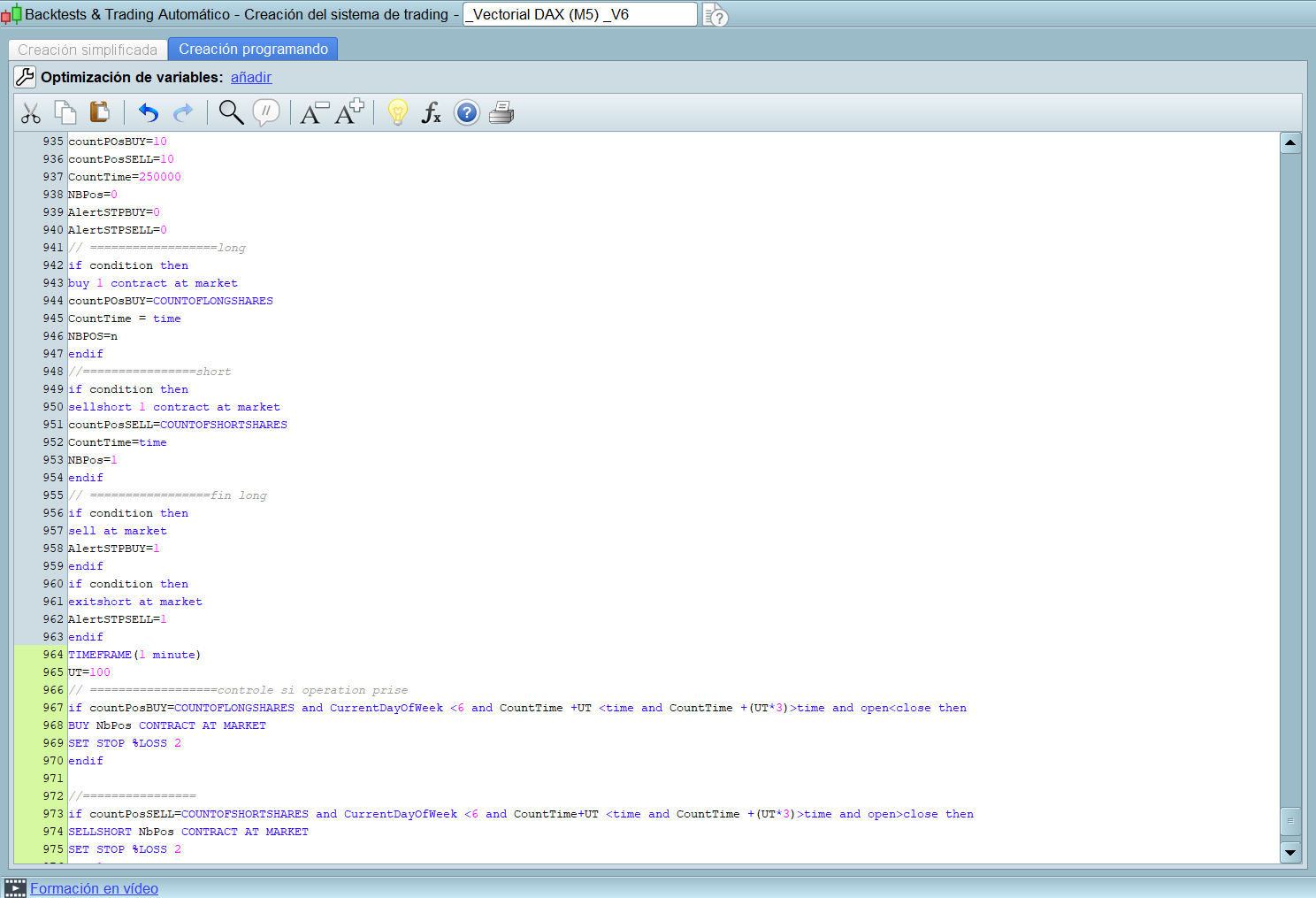Click 'if condition then' on line 960
The image size is (1316, 898).
point(128,584)
